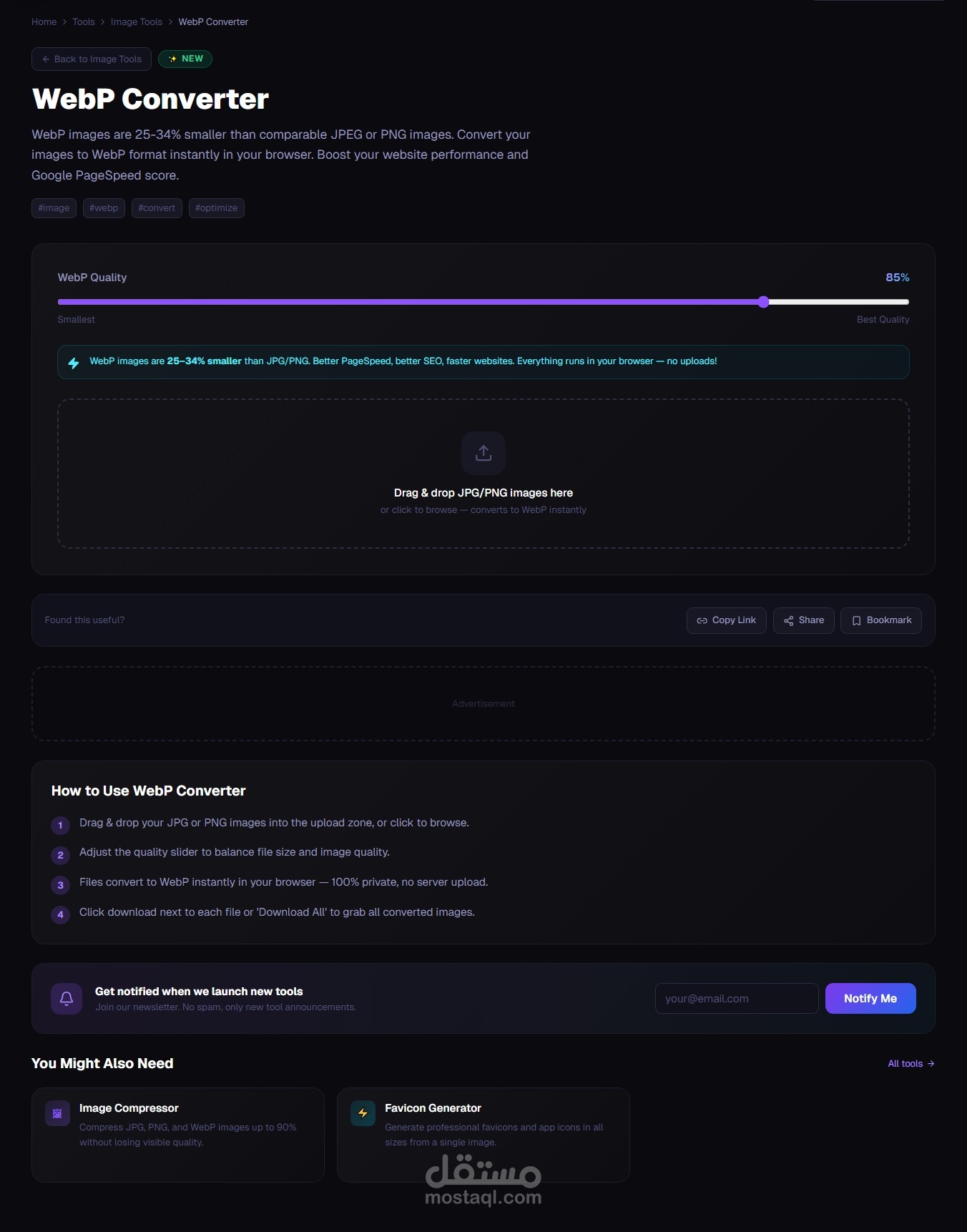Viewport: 967px width, 1232px height.
Task: Click the bell notification icon
Action: pos(67,998)
